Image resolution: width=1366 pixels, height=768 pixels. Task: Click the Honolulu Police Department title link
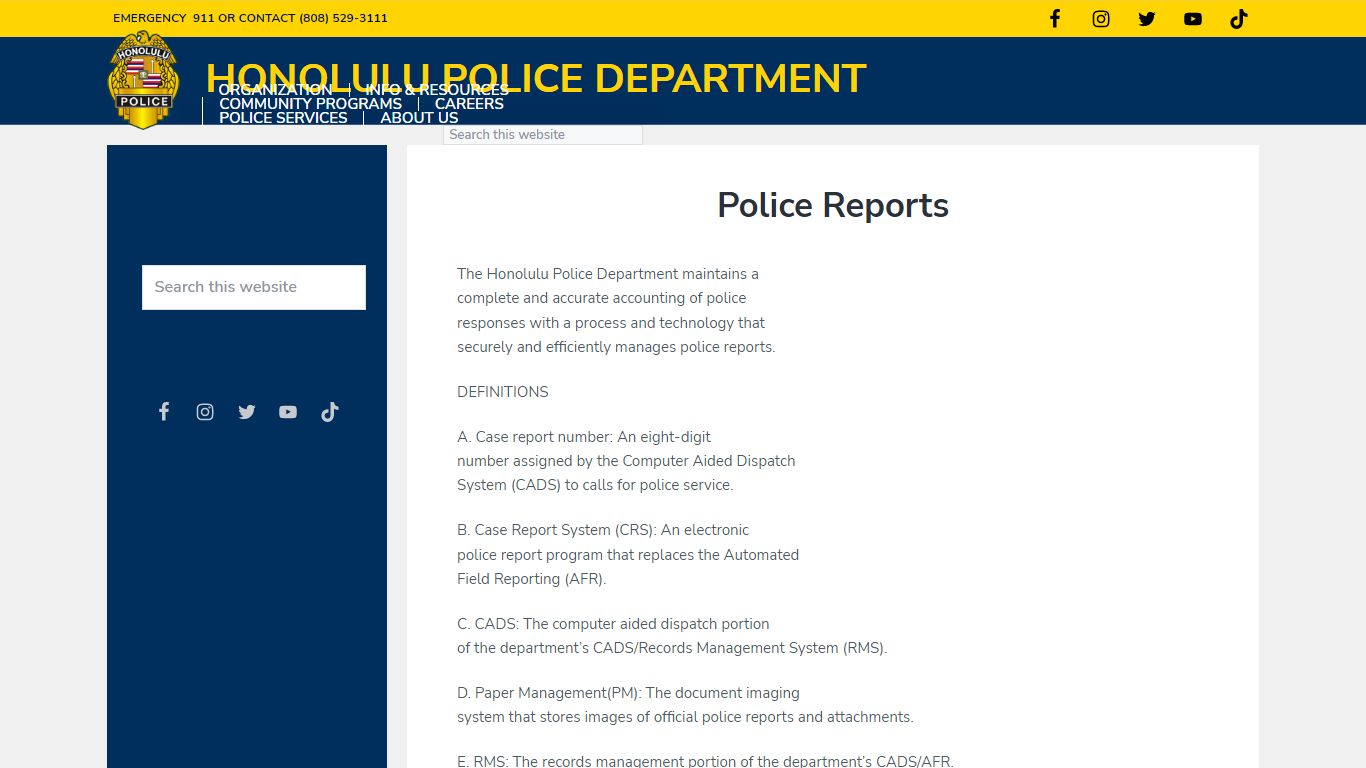[x=536, y=78]
